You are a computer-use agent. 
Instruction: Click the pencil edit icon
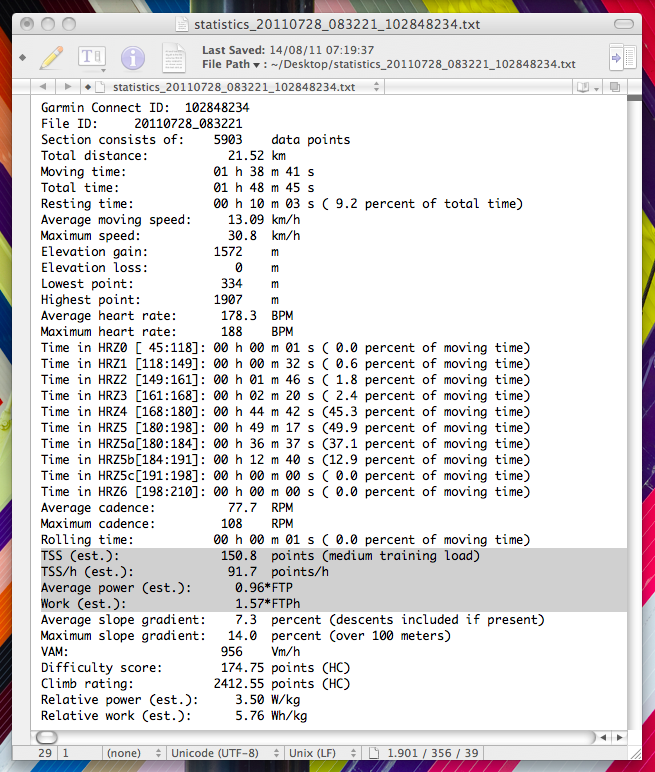[52, 58]
